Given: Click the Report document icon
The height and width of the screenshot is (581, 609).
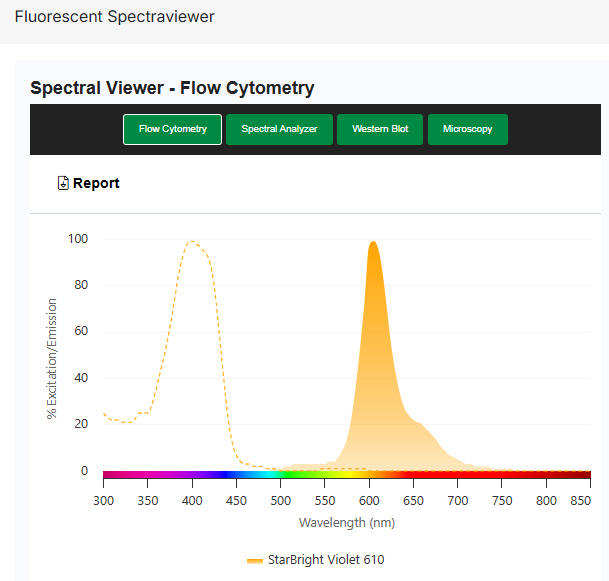Looking at the screenshot, I should point(63,183).
